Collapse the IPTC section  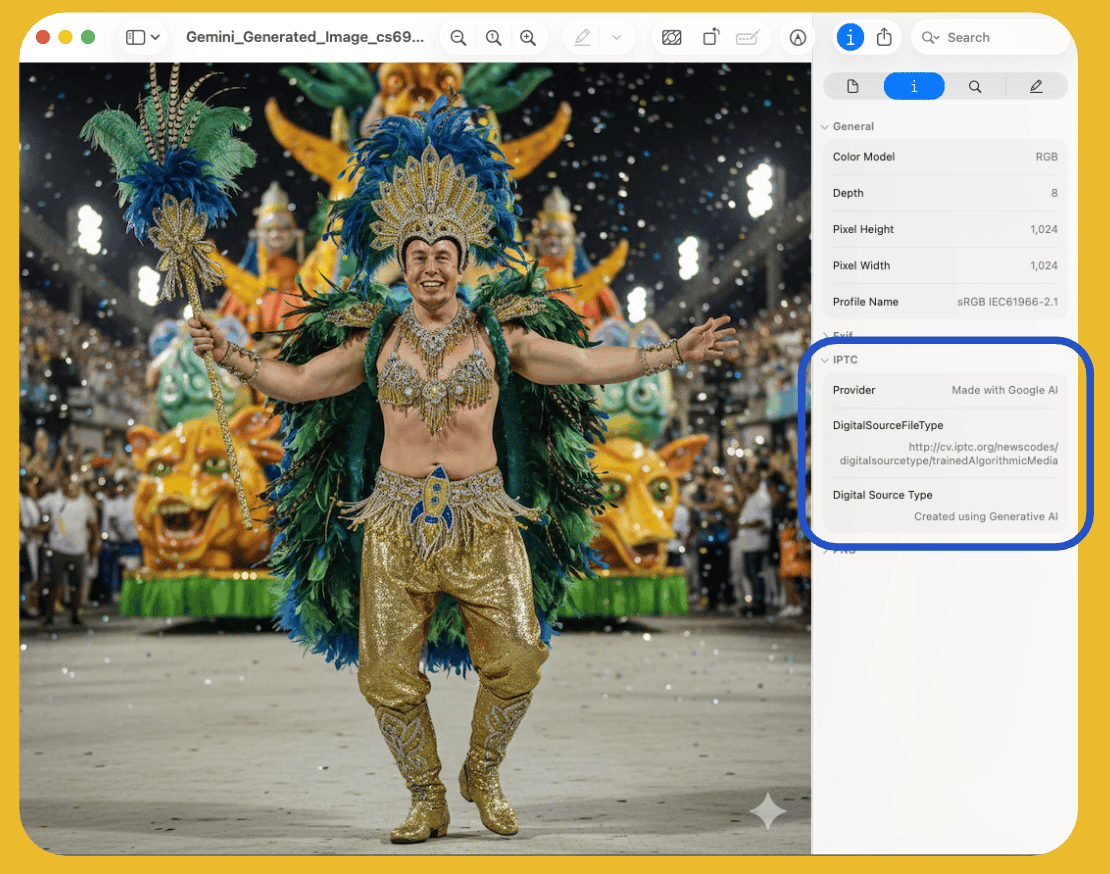tap(825, 360)
